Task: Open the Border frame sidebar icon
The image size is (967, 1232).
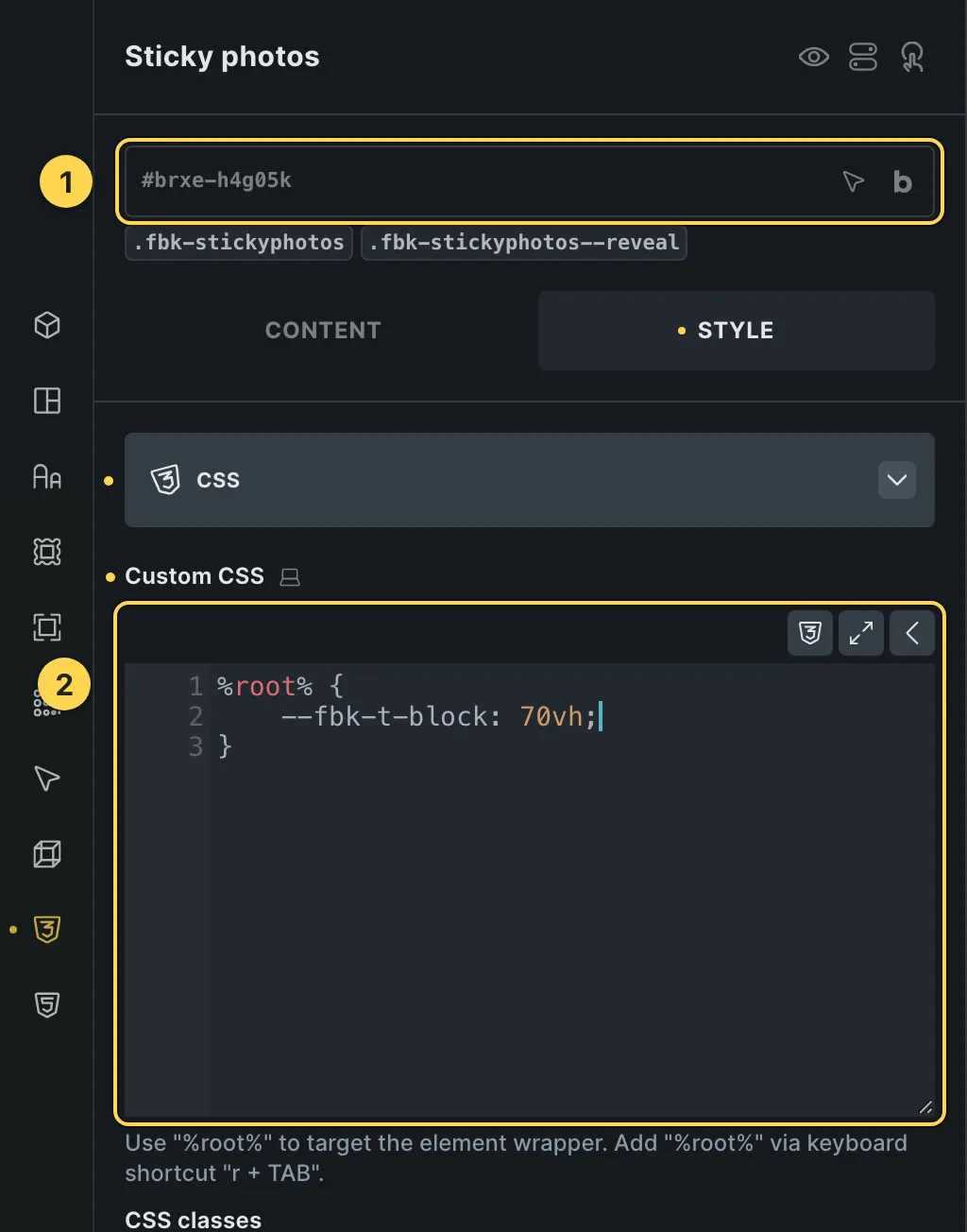Action: [47, 627]
